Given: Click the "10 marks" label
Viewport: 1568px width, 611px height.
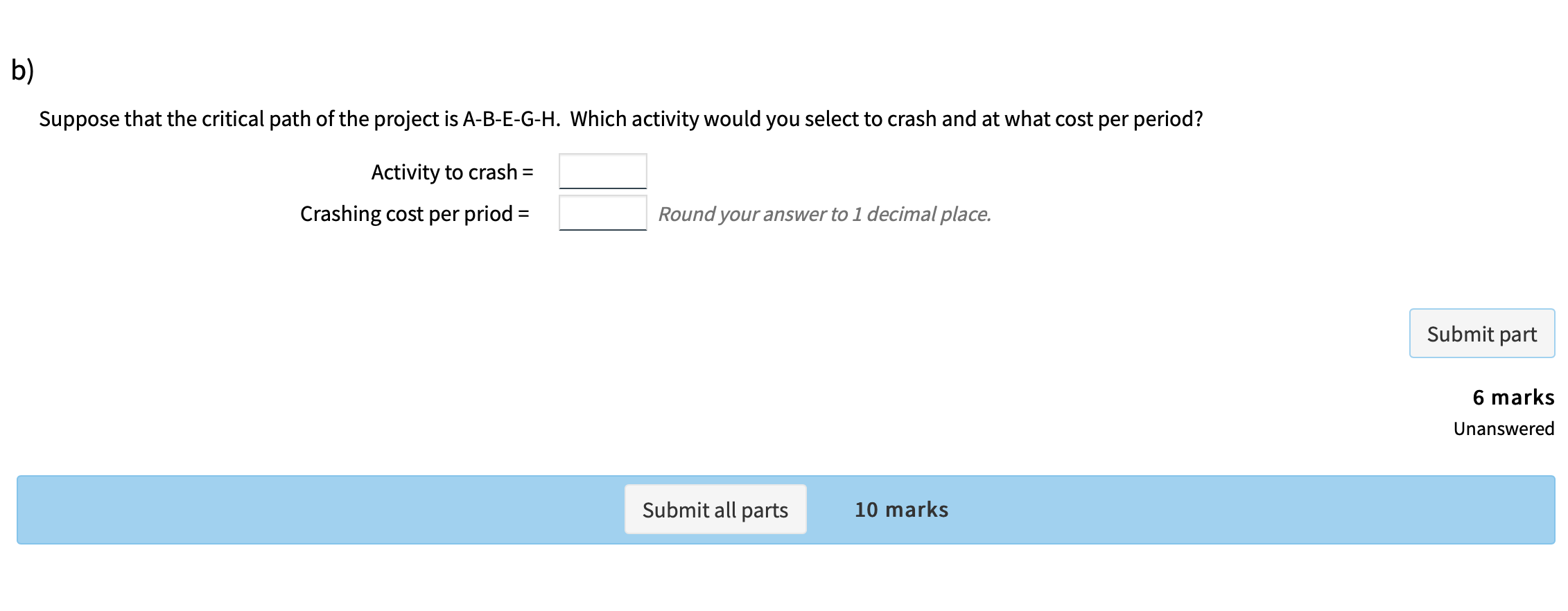Looking at the screenshot, I should coord(902,509).
